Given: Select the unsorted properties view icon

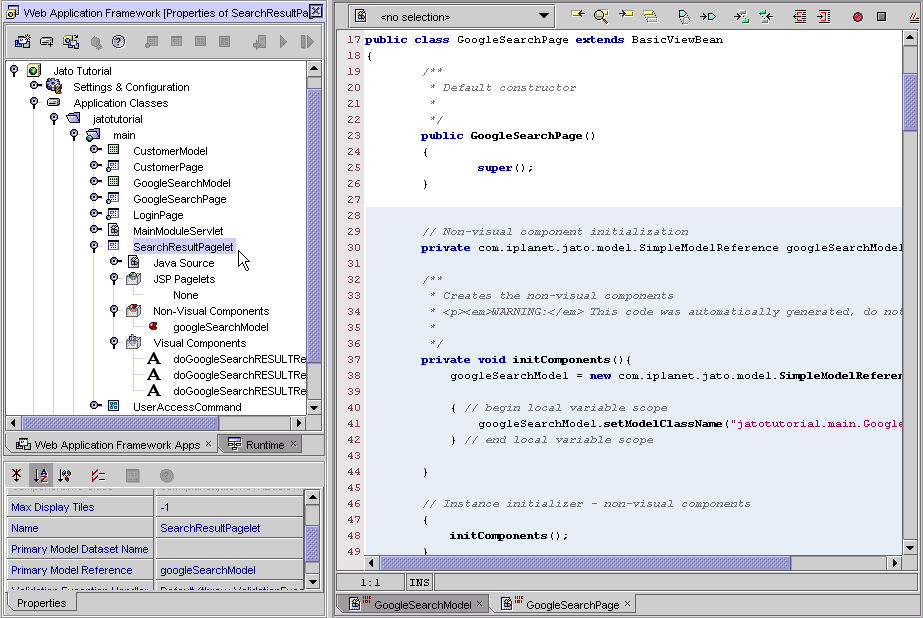Looking at the screenshot, I should (16, 476).
